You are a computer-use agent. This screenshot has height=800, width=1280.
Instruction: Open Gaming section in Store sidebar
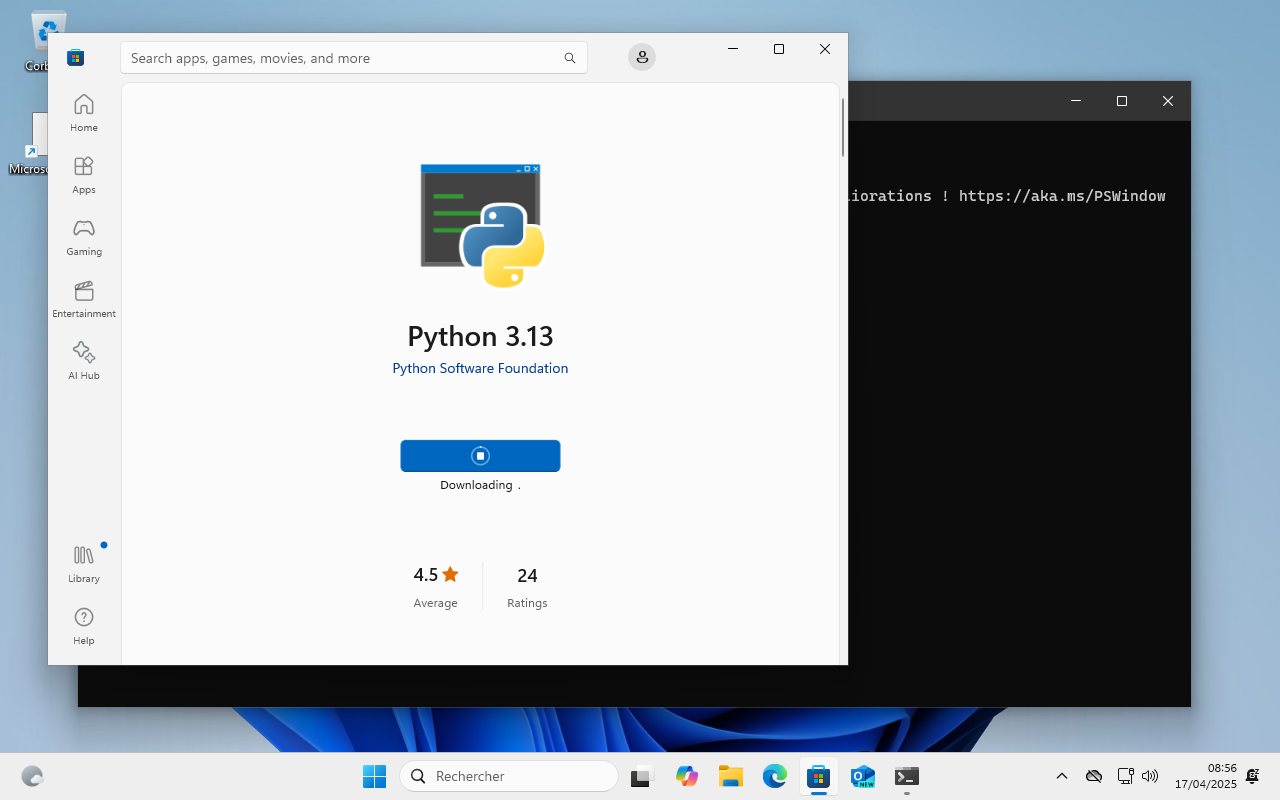pos(84,236)
